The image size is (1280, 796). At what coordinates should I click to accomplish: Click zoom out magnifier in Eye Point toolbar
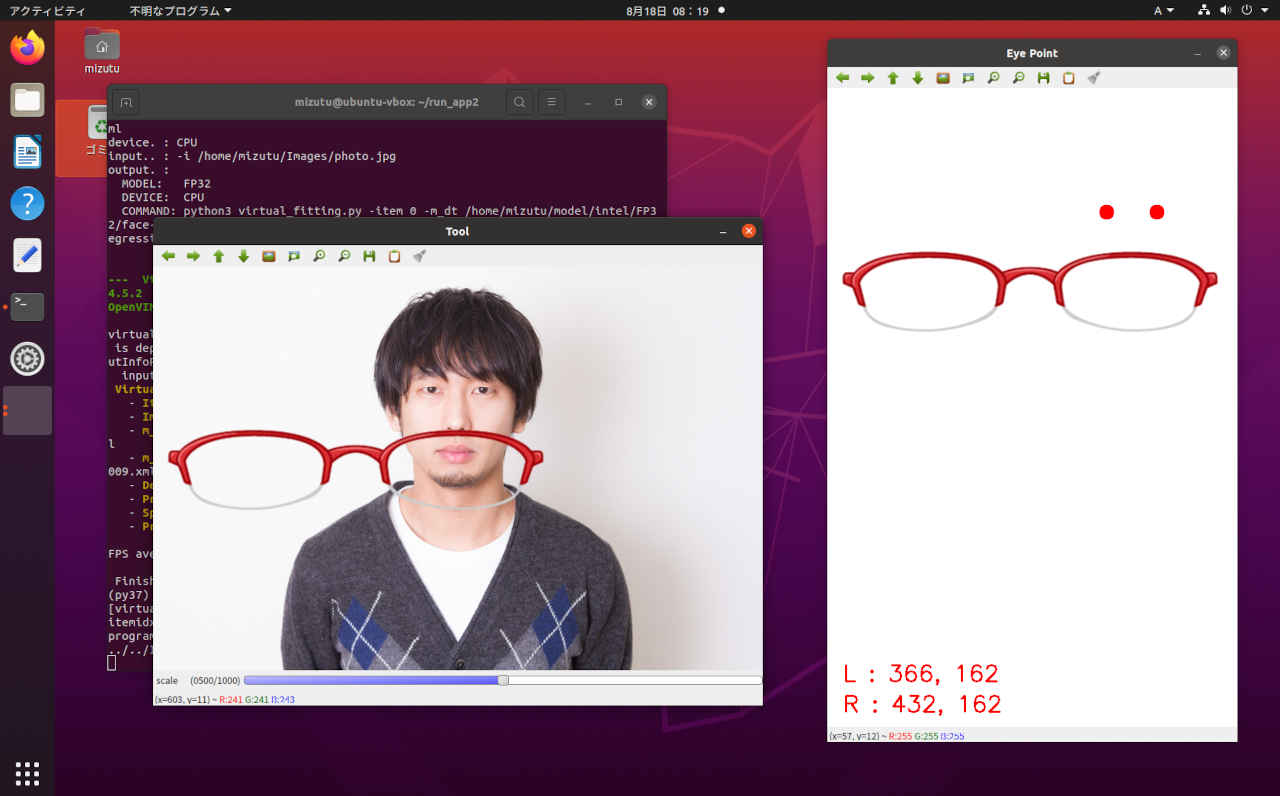pos(1018,78)
